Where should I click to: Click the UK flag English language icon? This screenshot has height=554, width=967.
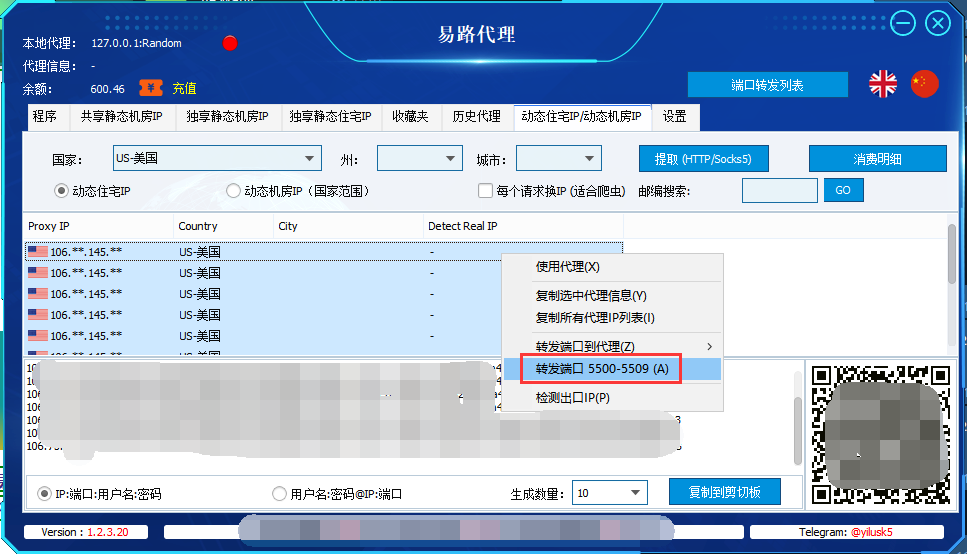[883, 85]
